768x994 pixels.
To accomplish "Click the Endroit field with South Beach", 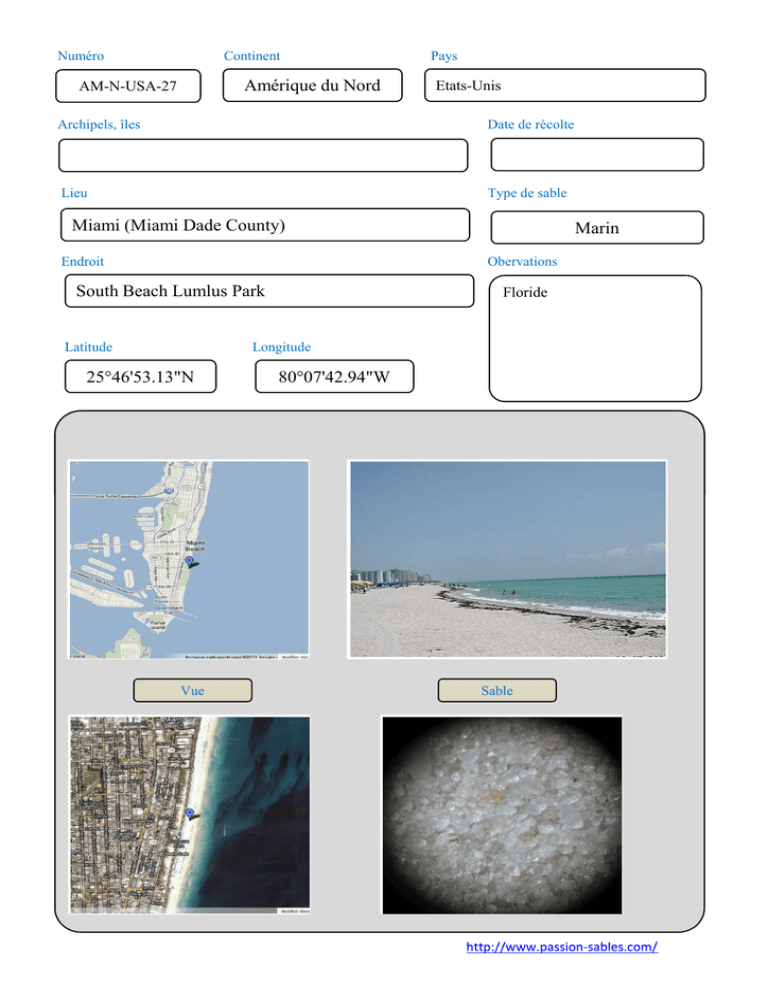I will click(266, 291).
